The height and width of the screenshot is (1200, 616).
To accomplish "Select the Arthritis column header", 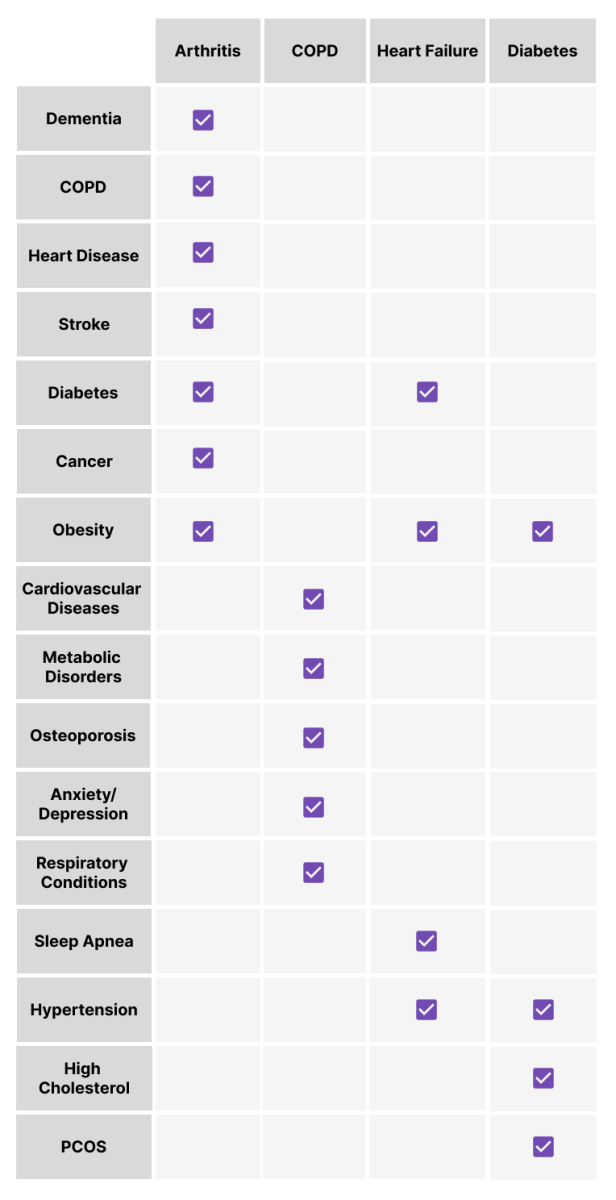I will (208, 51).
